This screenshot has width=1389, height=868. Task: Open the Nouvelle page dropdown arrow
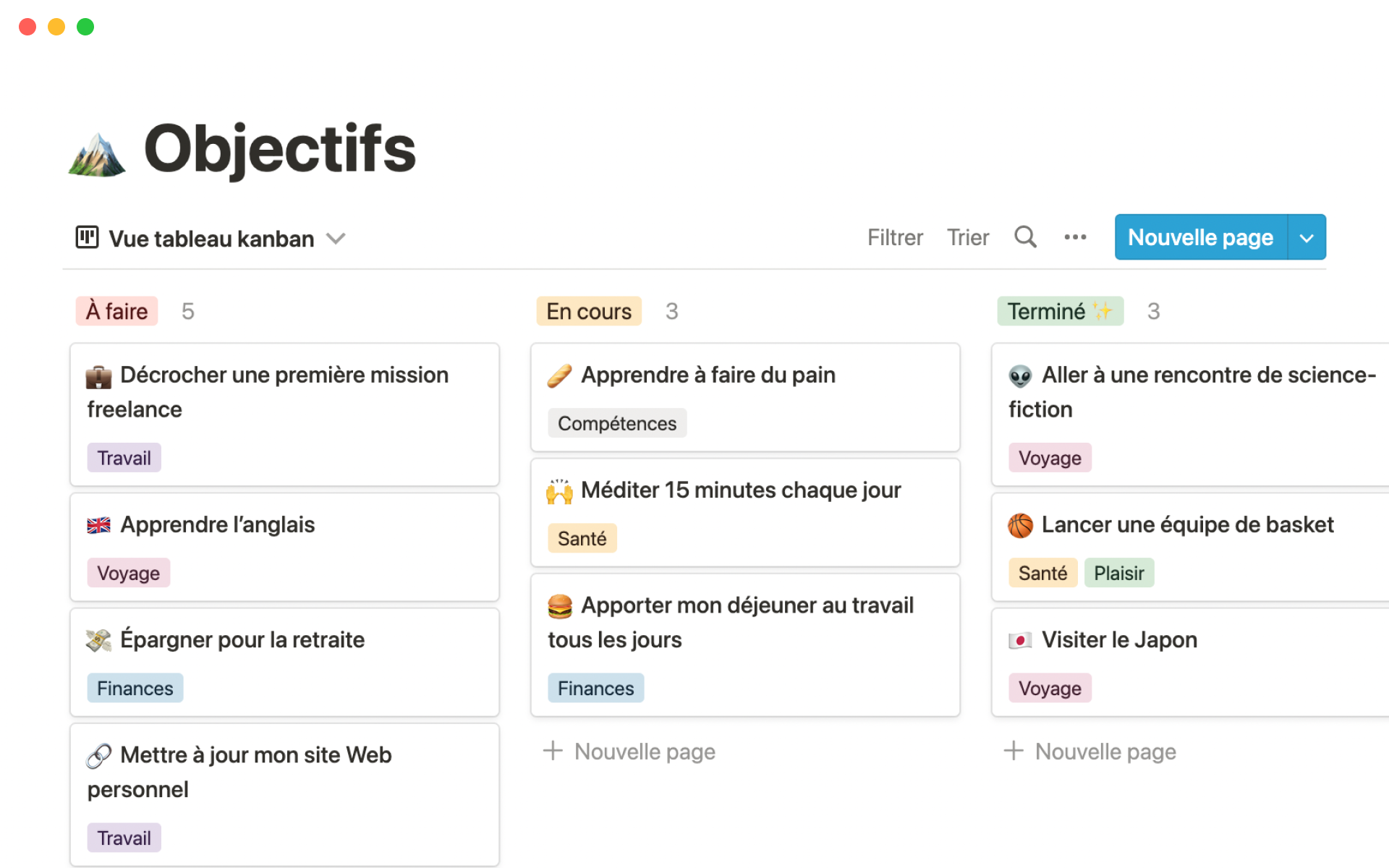pos(1307,237)
